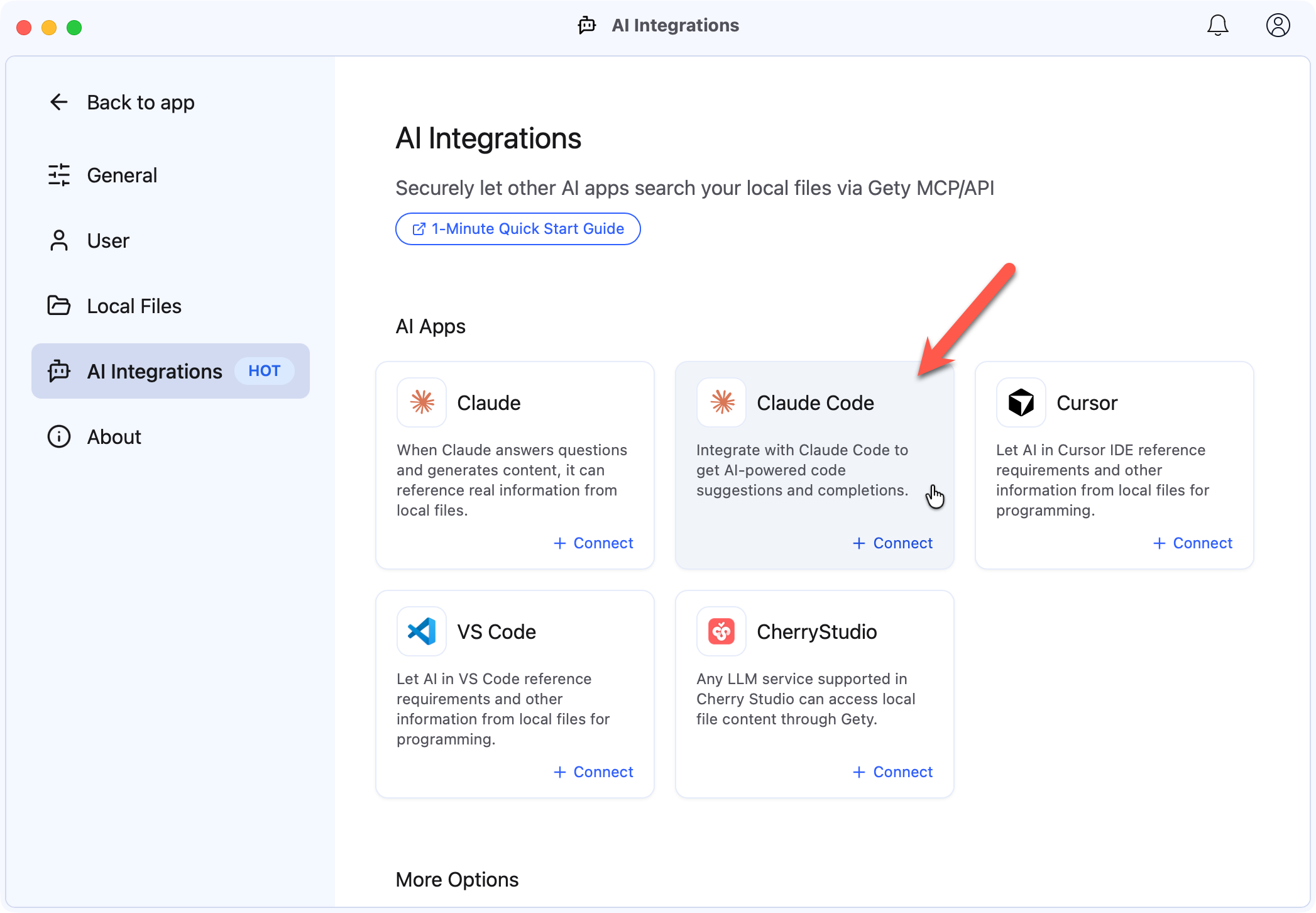Click the CherryStudio app icon

(x=721, y=631)
